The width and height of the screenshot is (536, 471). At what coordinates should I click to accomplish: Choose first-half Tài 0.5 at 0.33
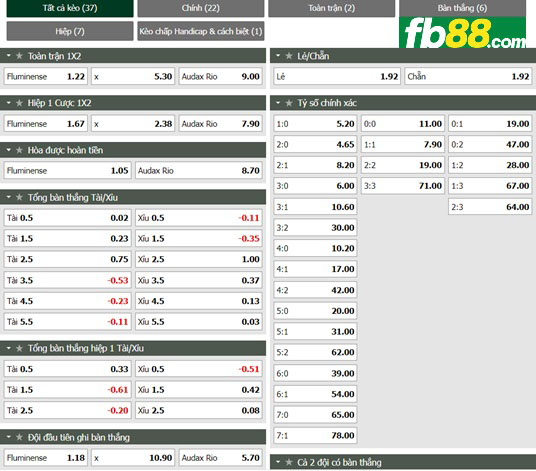coord(67,369)
